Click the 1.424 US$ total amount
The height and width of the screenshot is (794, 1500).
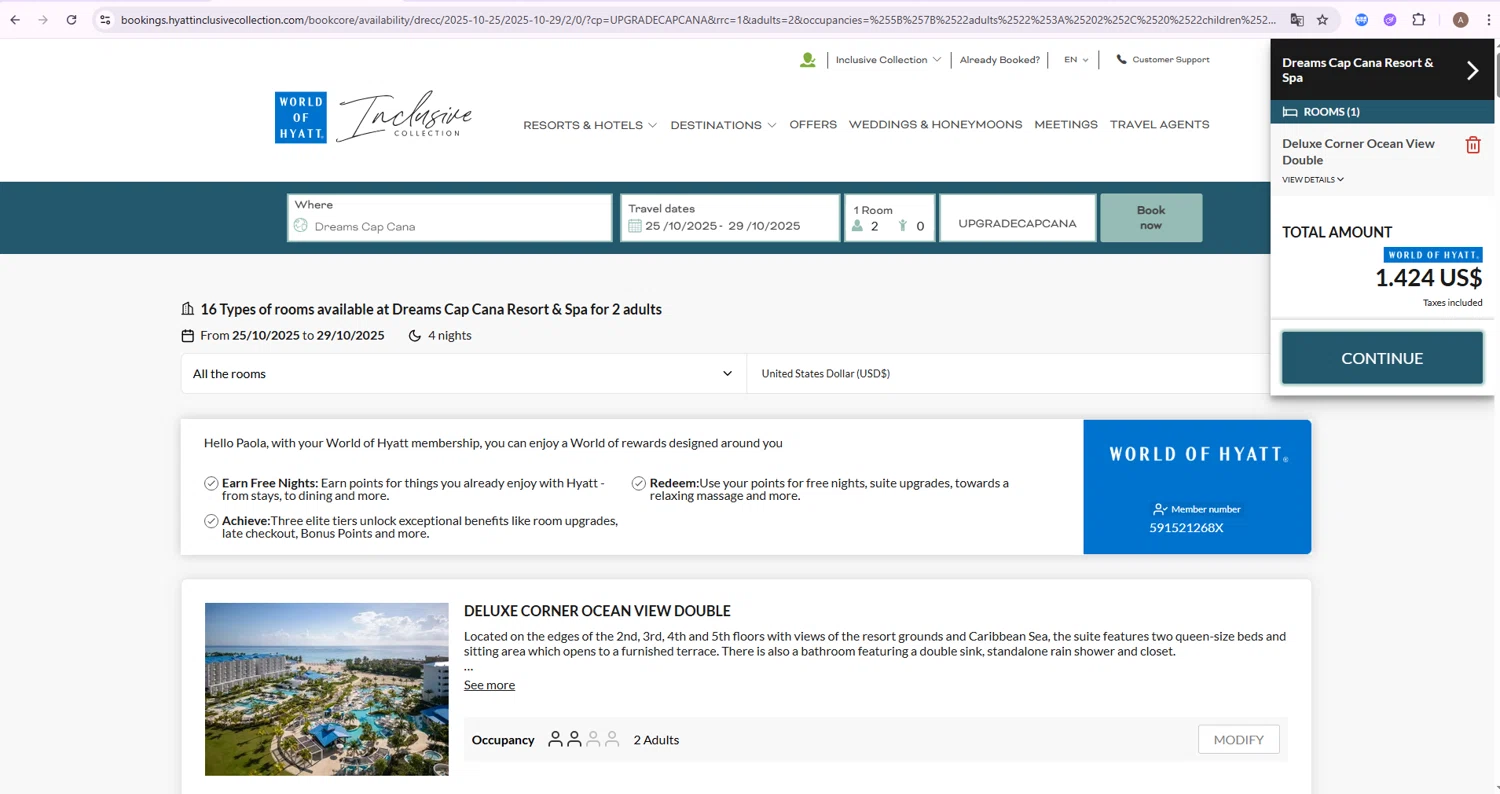pyautogui.click(x=1428, y=278)
